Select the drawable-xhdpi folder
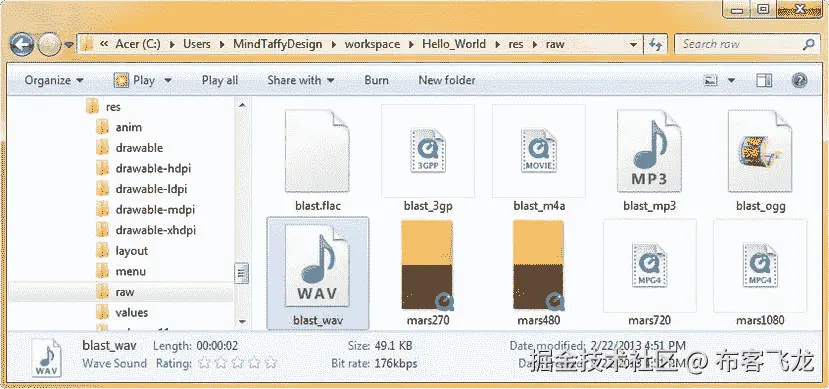The image size is (829, 389). click(146, 230)
